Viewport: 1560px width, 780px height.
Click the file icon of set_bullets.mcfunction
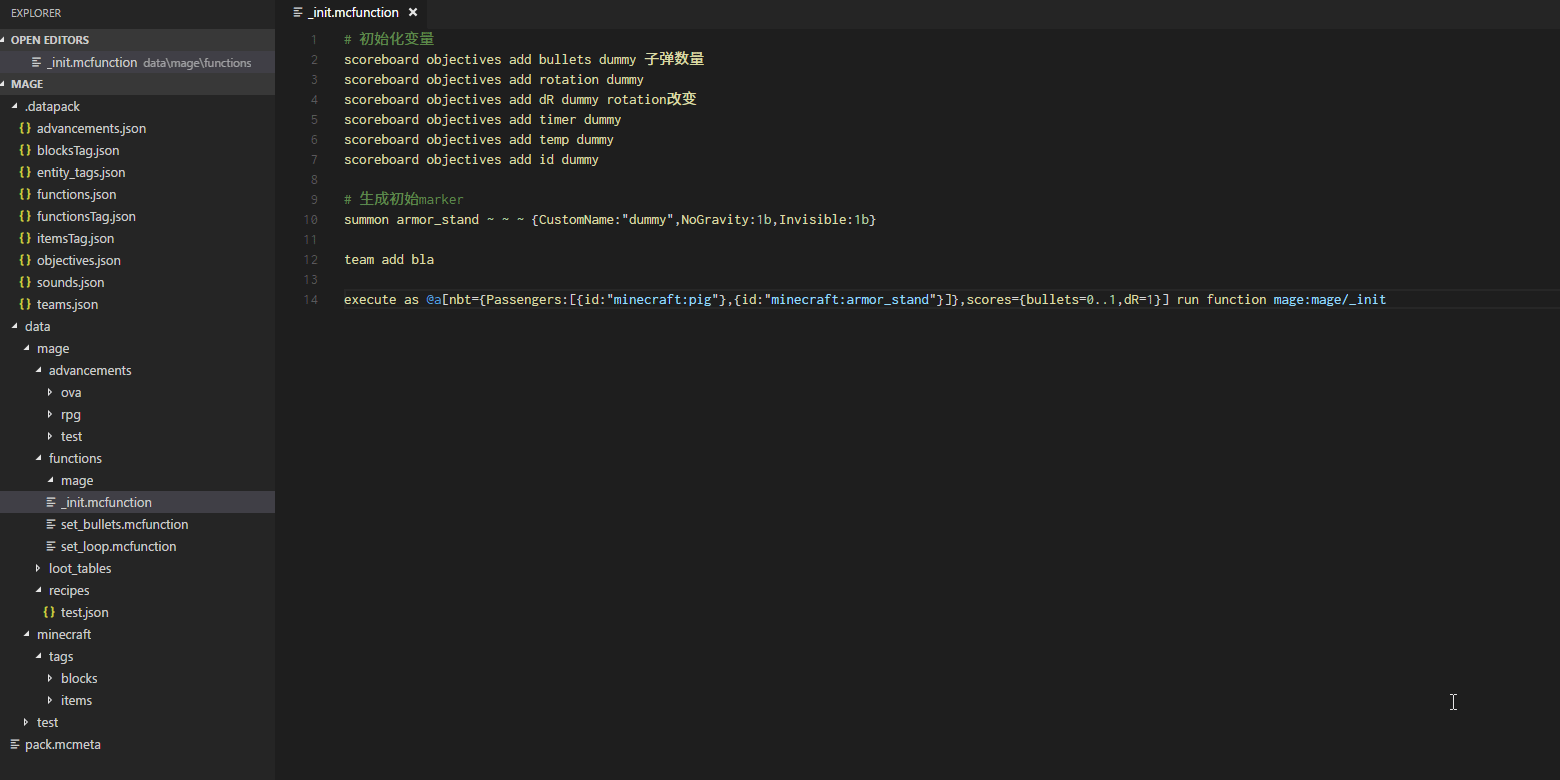pyautogui.click(x=51, y=525)
